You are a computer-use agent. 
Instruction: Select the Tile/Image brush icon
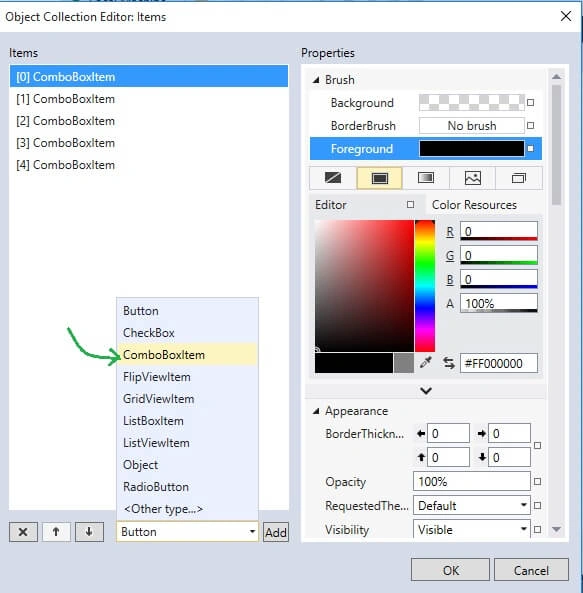point(473,178)
